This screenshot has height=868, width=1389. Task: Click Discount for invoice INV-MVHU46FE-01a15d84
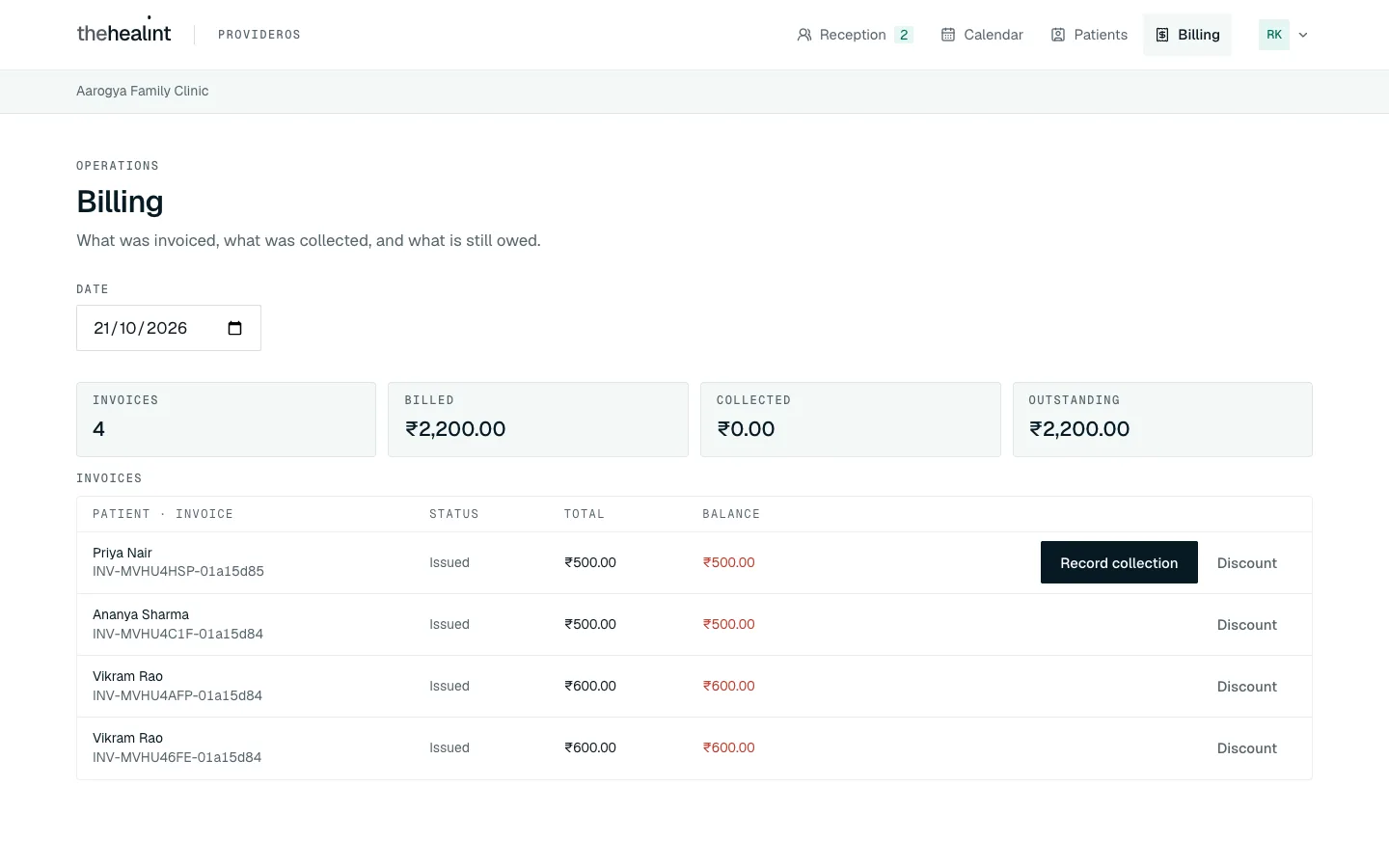1247,748
